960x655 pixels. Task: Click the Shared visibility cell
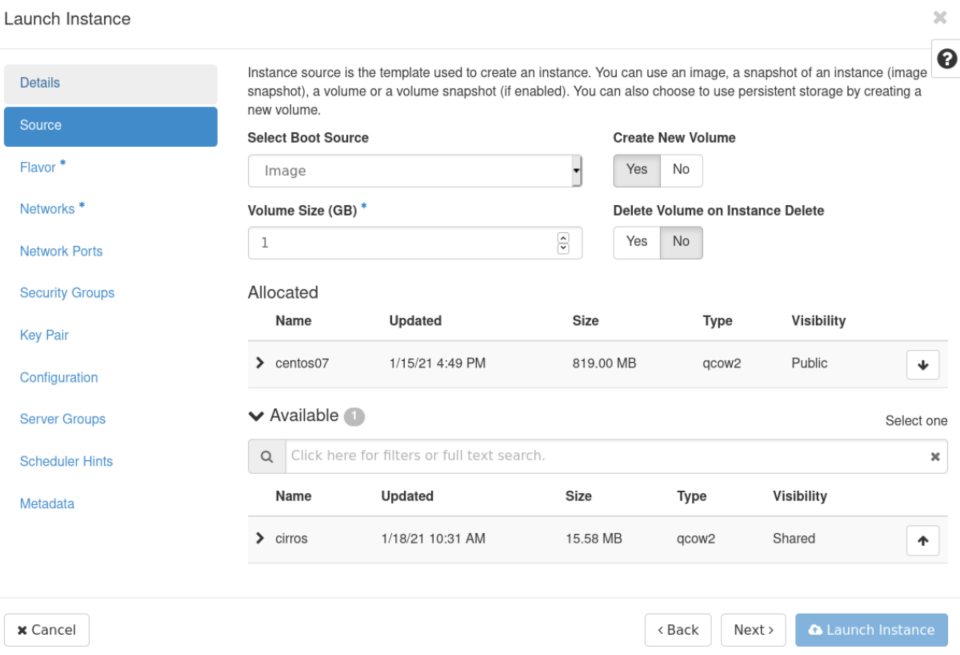(793, 539)
